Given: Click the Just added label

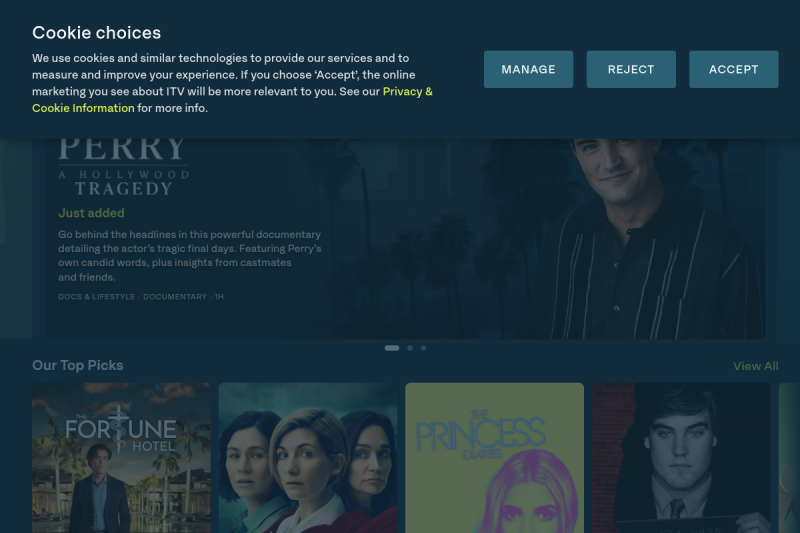Looking at the screenshot, I should tap(91, 213).
